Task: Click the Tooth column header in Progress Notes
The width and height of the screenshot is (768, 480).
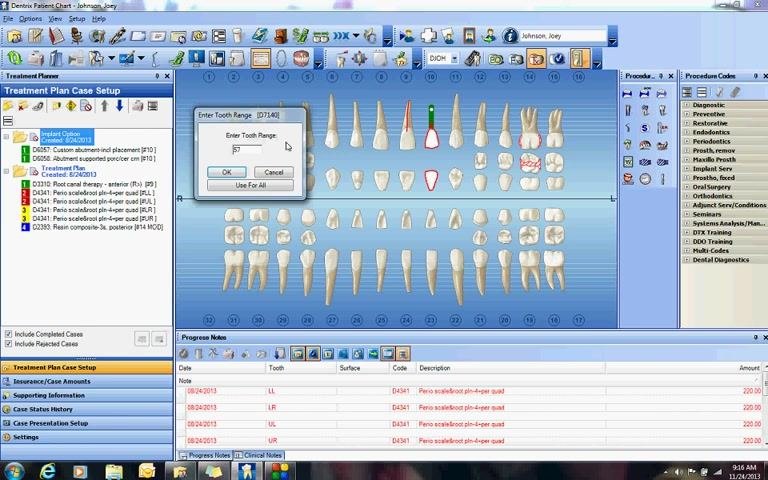Action: pyautogui.click(x=300, y=368)
